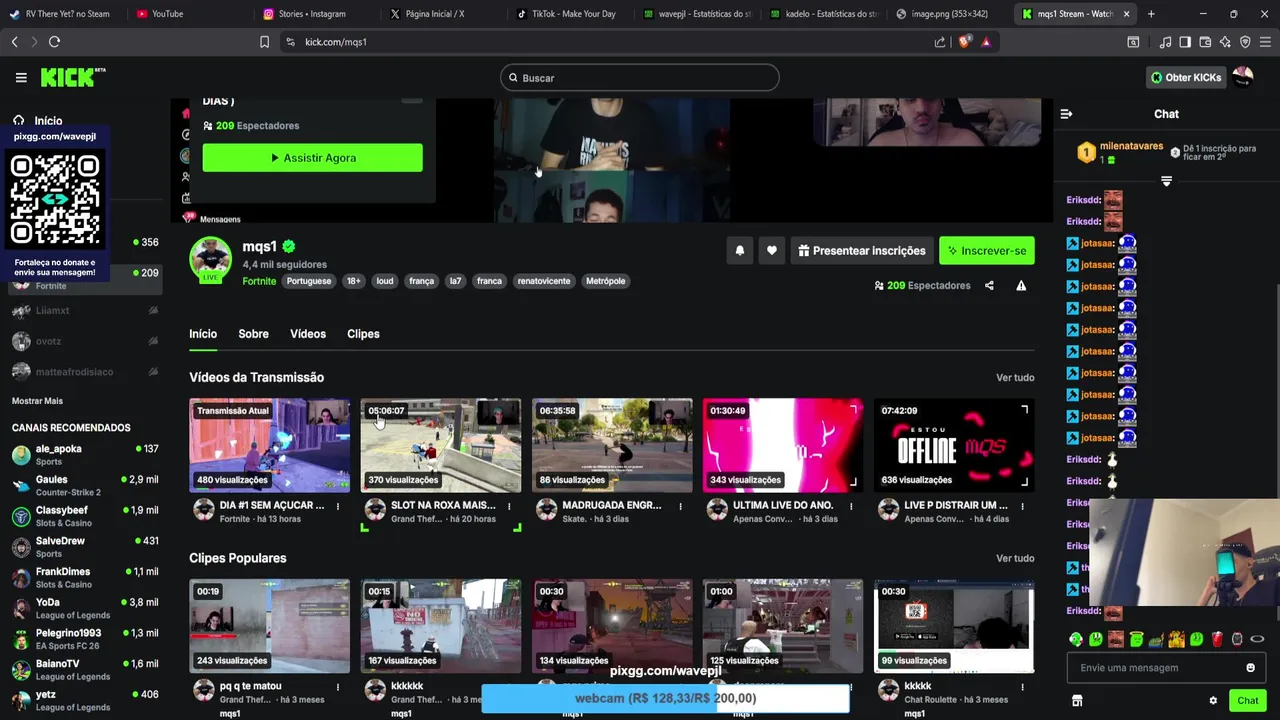Open options menu for LIVE P DISTRAIR video
Screen dimensions: 1280x720
coord(1022,506)
